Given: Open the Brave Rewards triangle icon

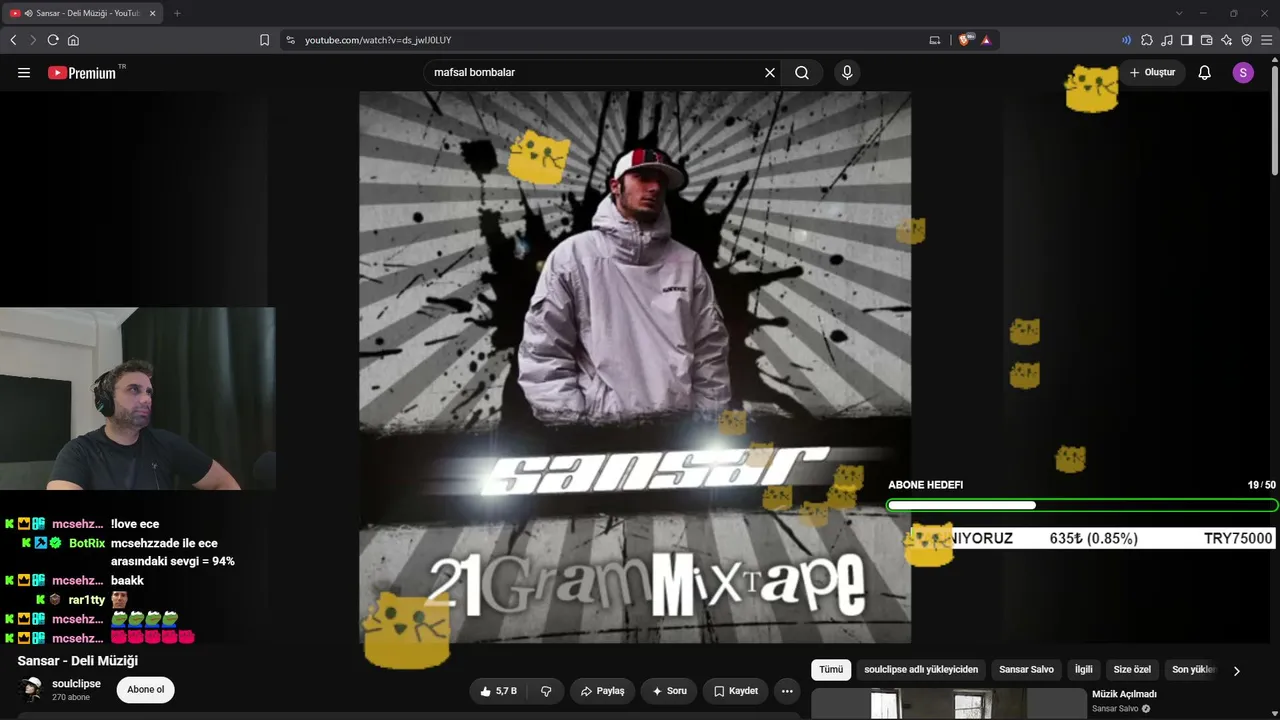Looking at the screenshot, I should pos(986,40).
